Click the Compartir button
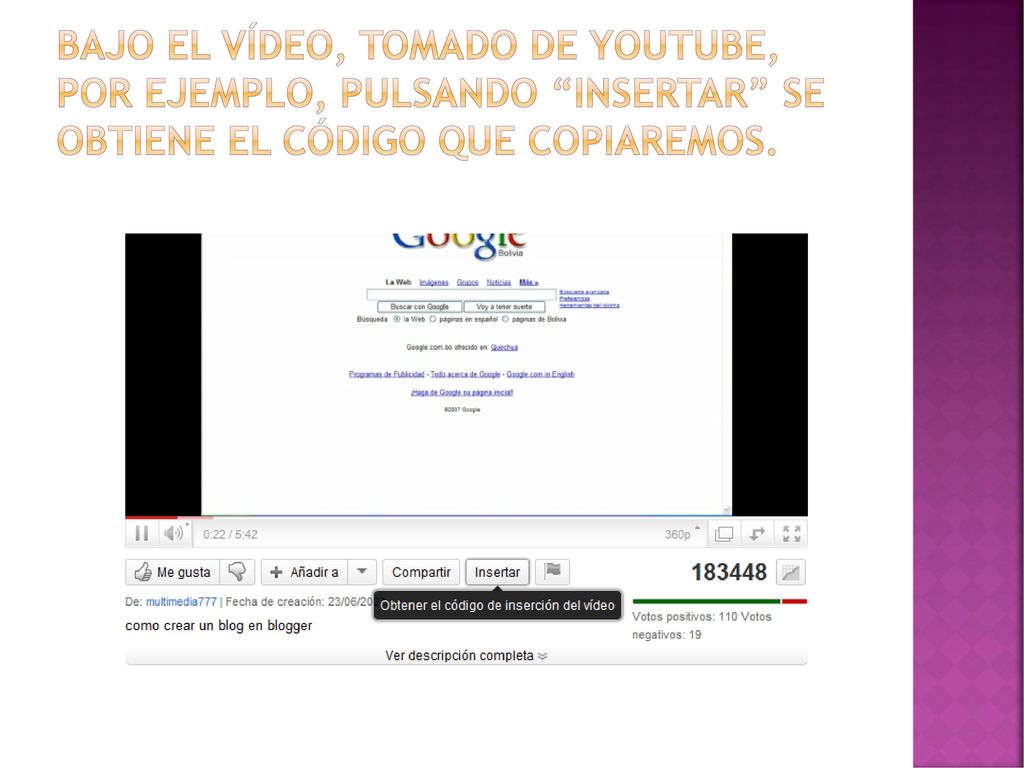The image size is (1024, 768). 421,572
